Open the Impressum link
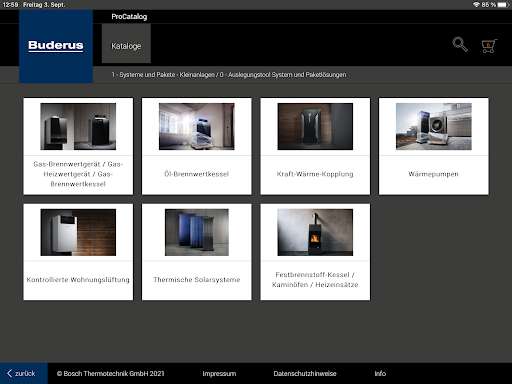Screen dimensions: 512x384 pos(219,373)
